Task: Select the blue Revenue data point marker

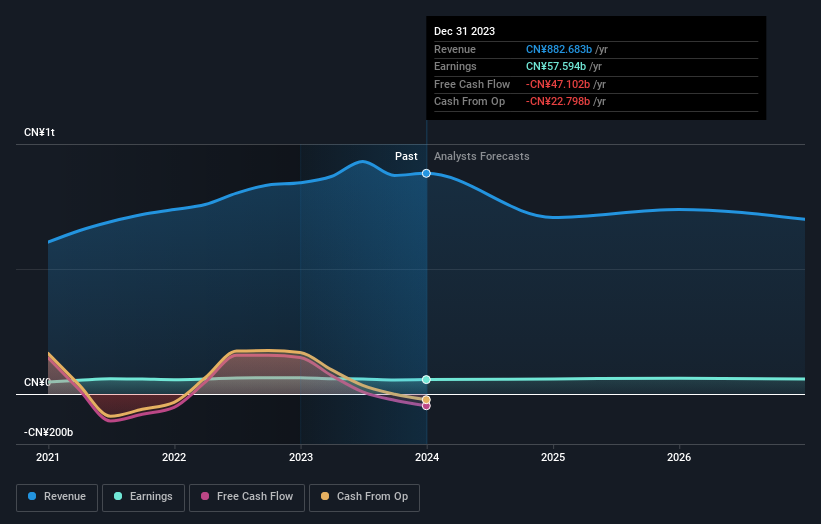Action: point(426,173)
